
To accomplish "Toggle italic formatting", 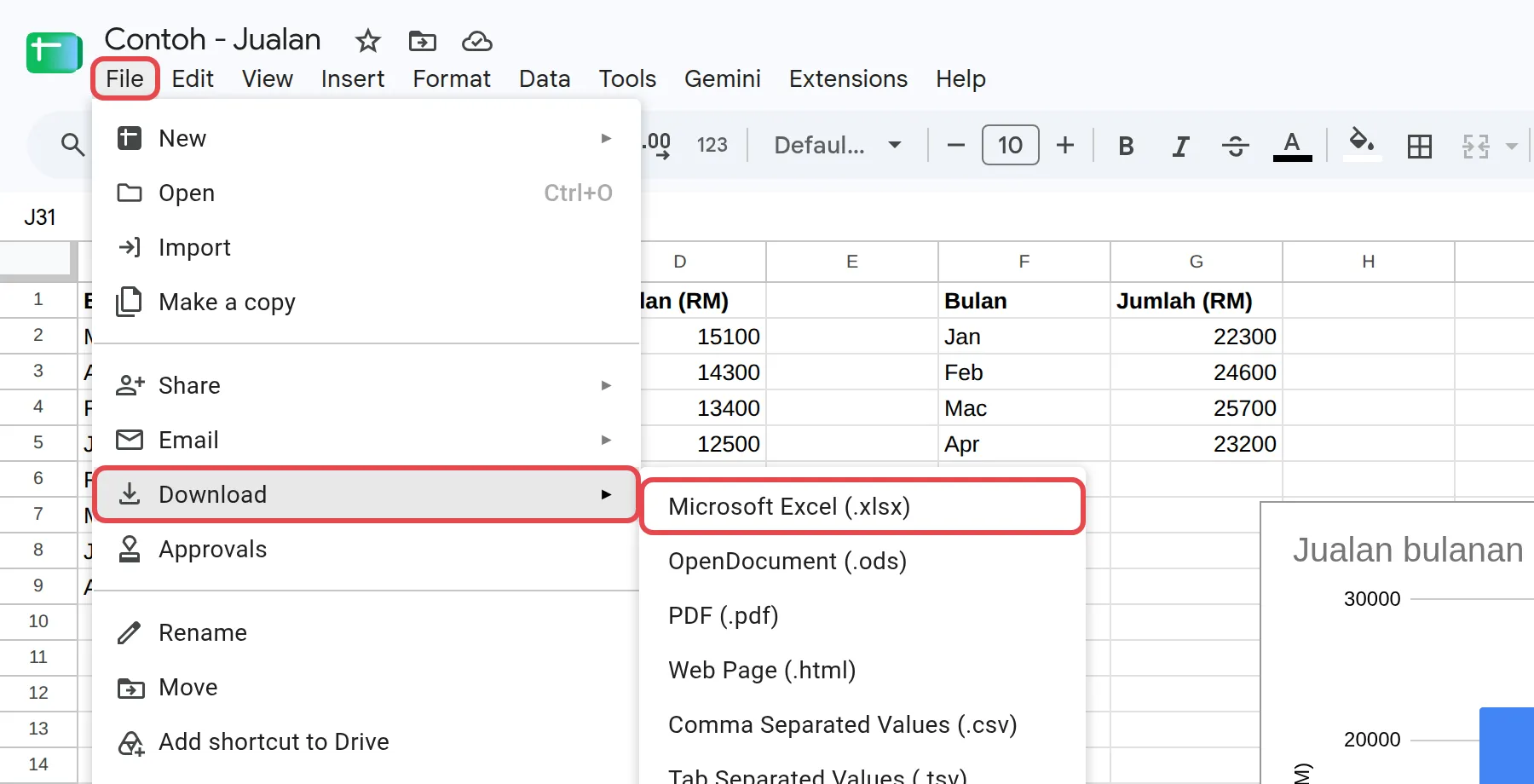I will coord(1180,146).
